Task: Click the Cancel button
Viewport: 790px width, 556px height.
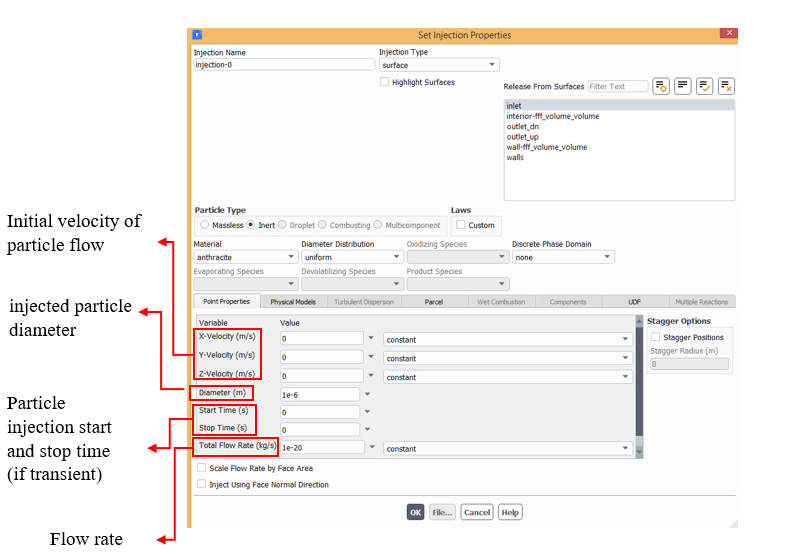Action: 476,512
